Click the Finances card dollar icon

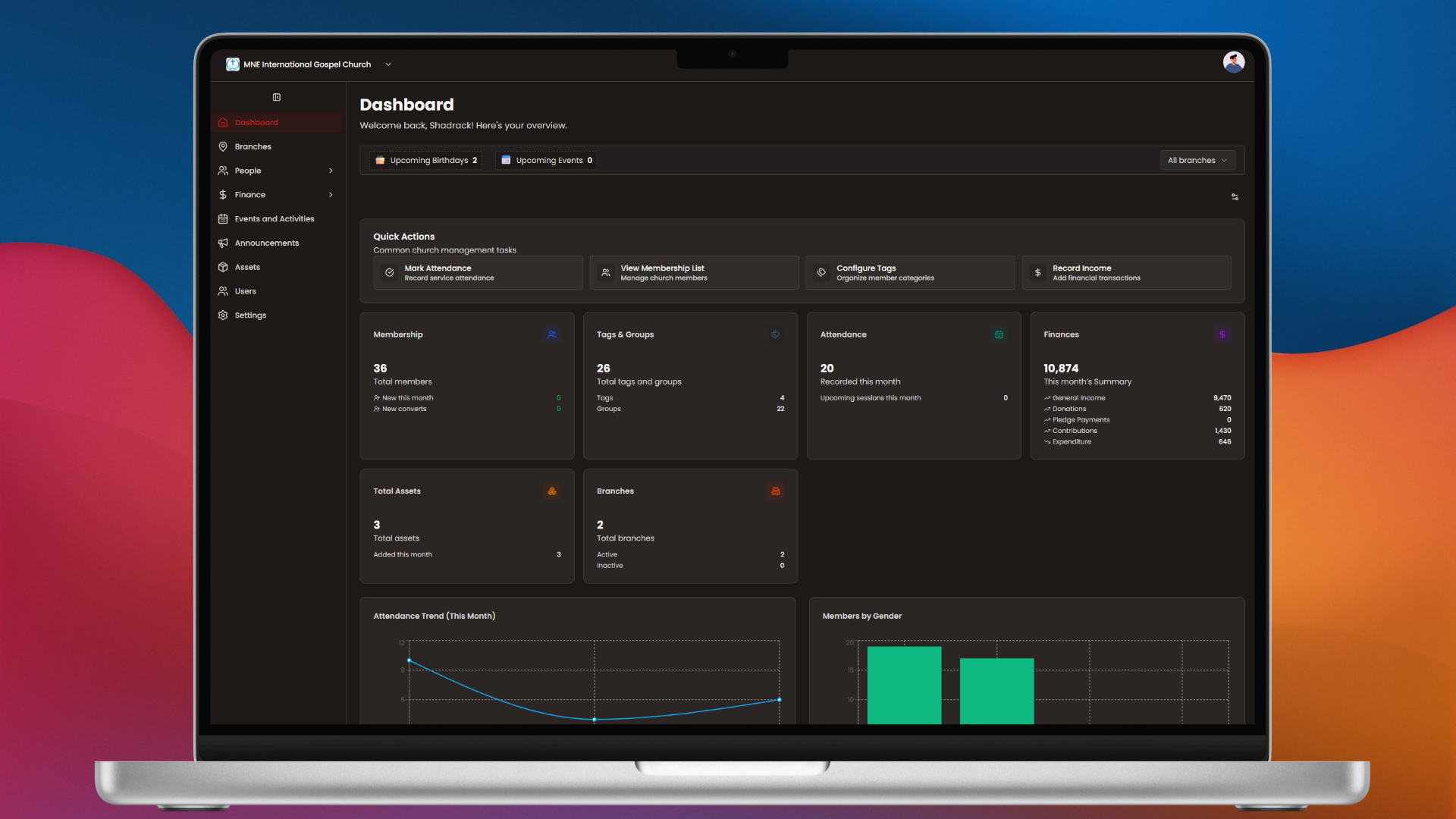tap(1222, 334)
